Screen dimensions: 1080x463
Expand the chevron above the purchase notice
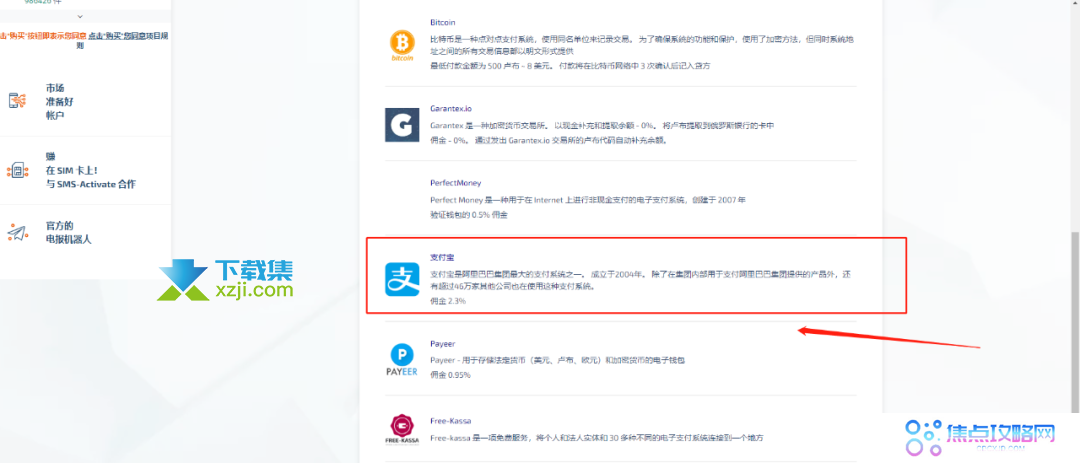80,16
